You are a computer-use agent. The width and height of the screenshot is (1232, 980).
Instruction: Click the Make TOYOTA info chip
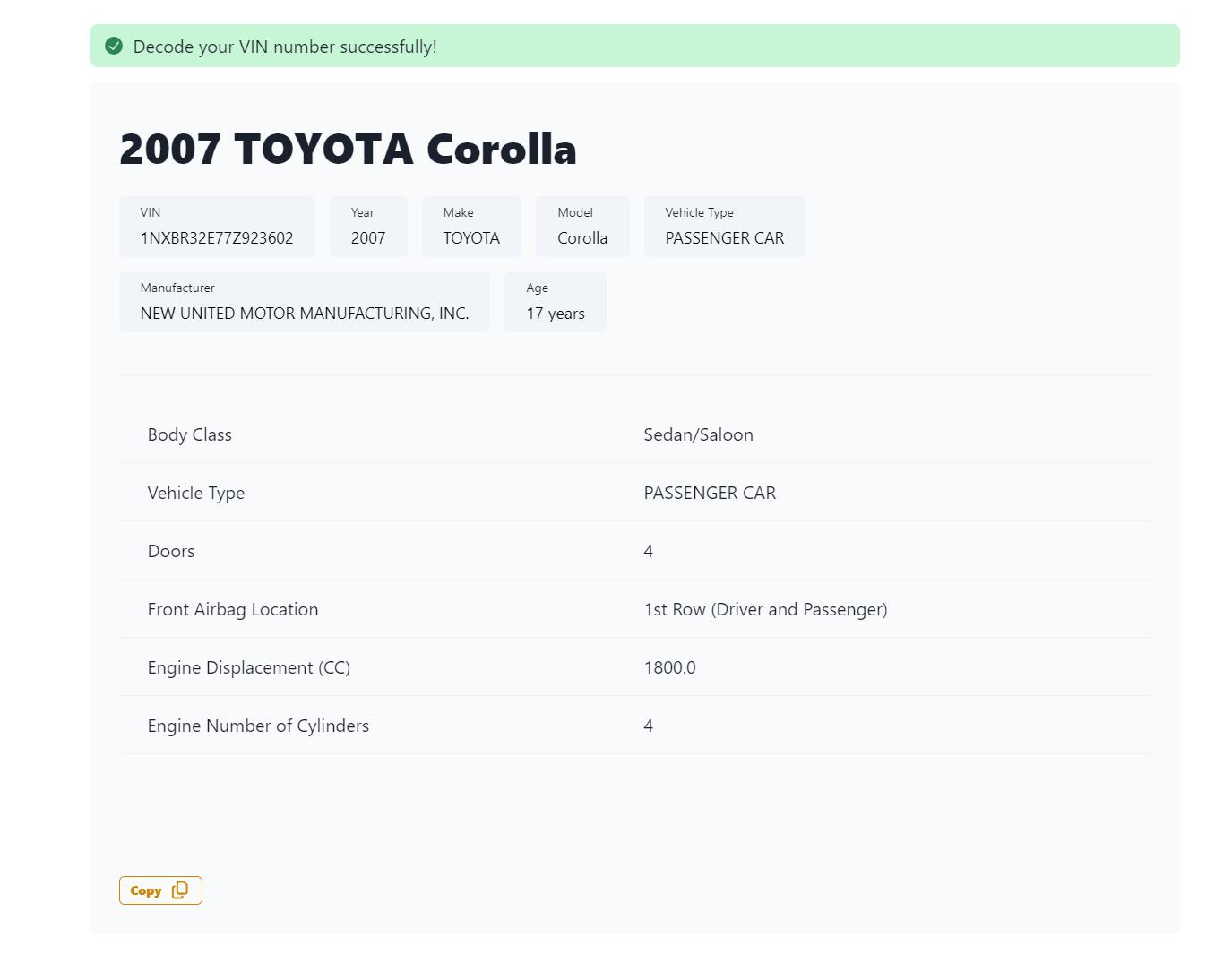[471, 227]
